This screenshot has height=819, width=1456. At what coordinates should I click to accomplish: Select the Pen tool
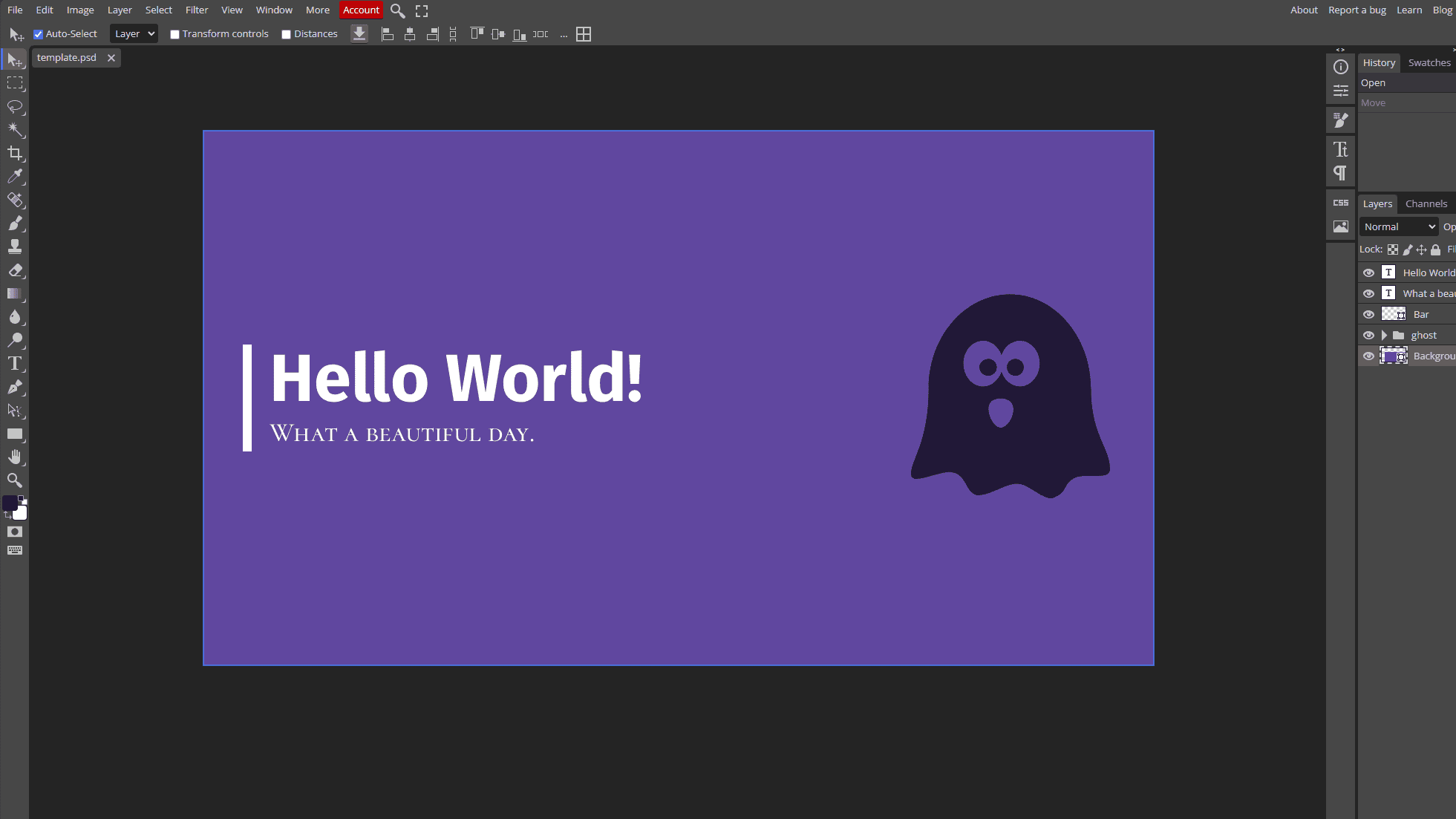pyautogui.click(x=15, y=387)
